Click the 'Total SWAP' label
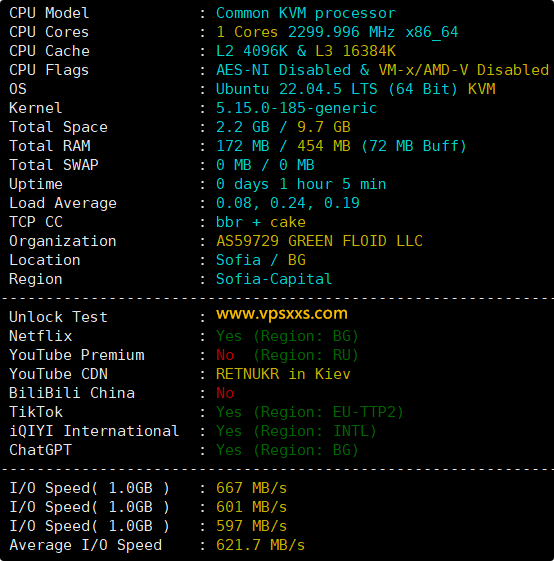This screenshot has height=561, width=554. (54, 165)
